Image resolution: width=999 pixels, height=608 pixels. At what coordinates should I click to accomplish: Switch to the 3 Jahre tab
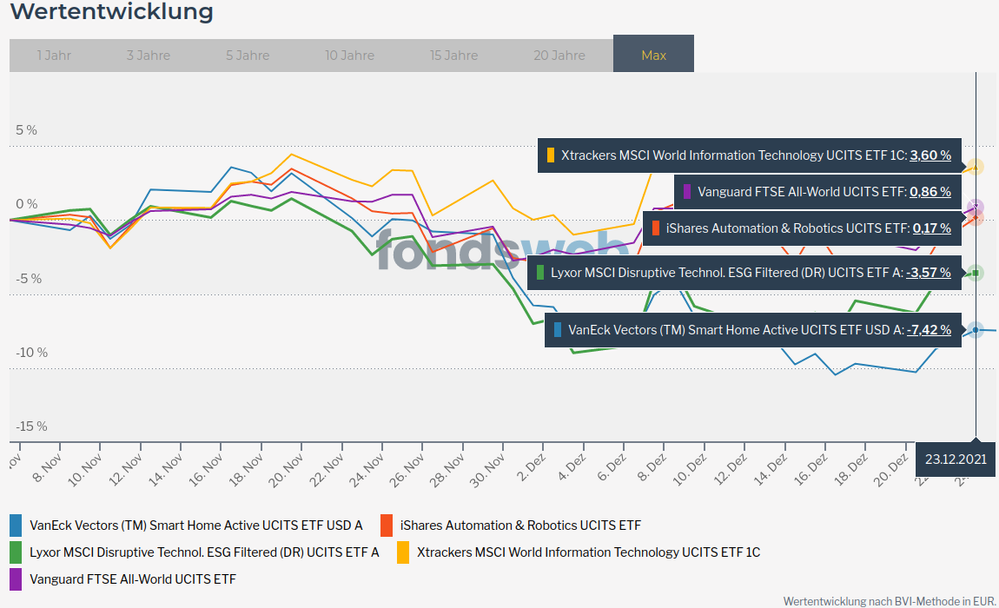(x=148, y=55)
